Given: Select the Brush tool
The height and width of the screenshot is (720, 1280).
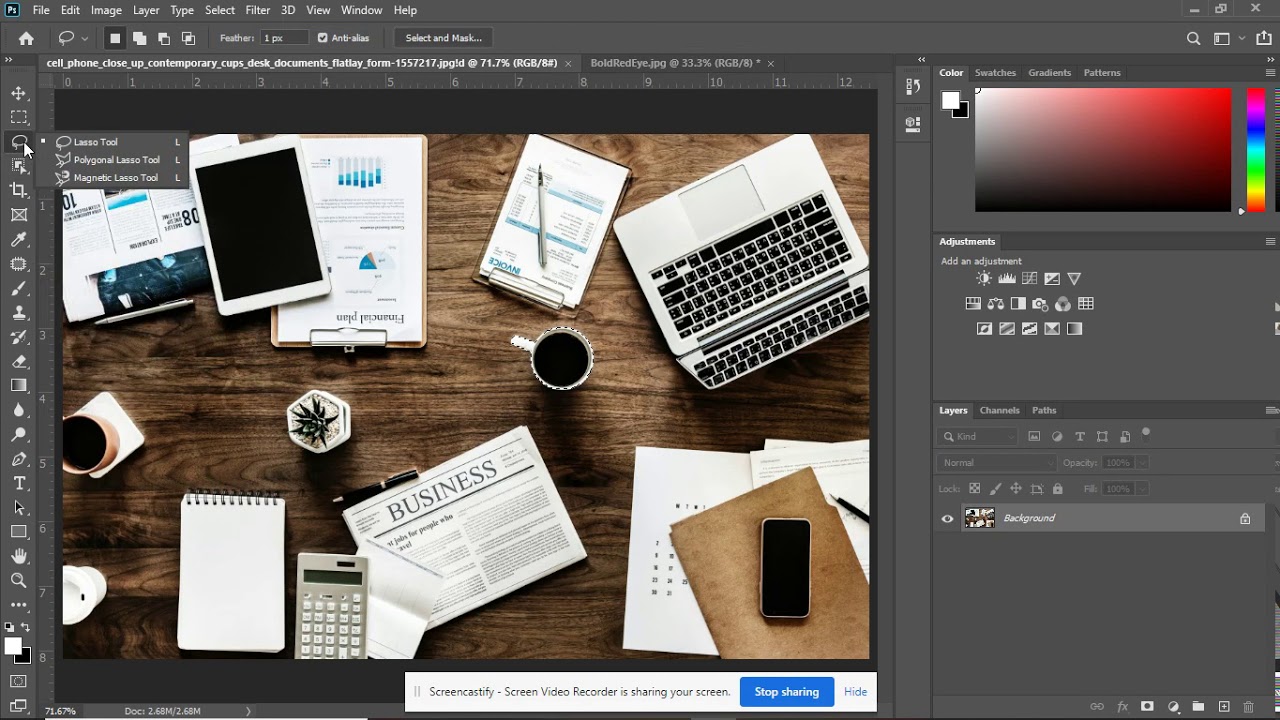Looking at the screenshot, I should [x=19, y=288].
